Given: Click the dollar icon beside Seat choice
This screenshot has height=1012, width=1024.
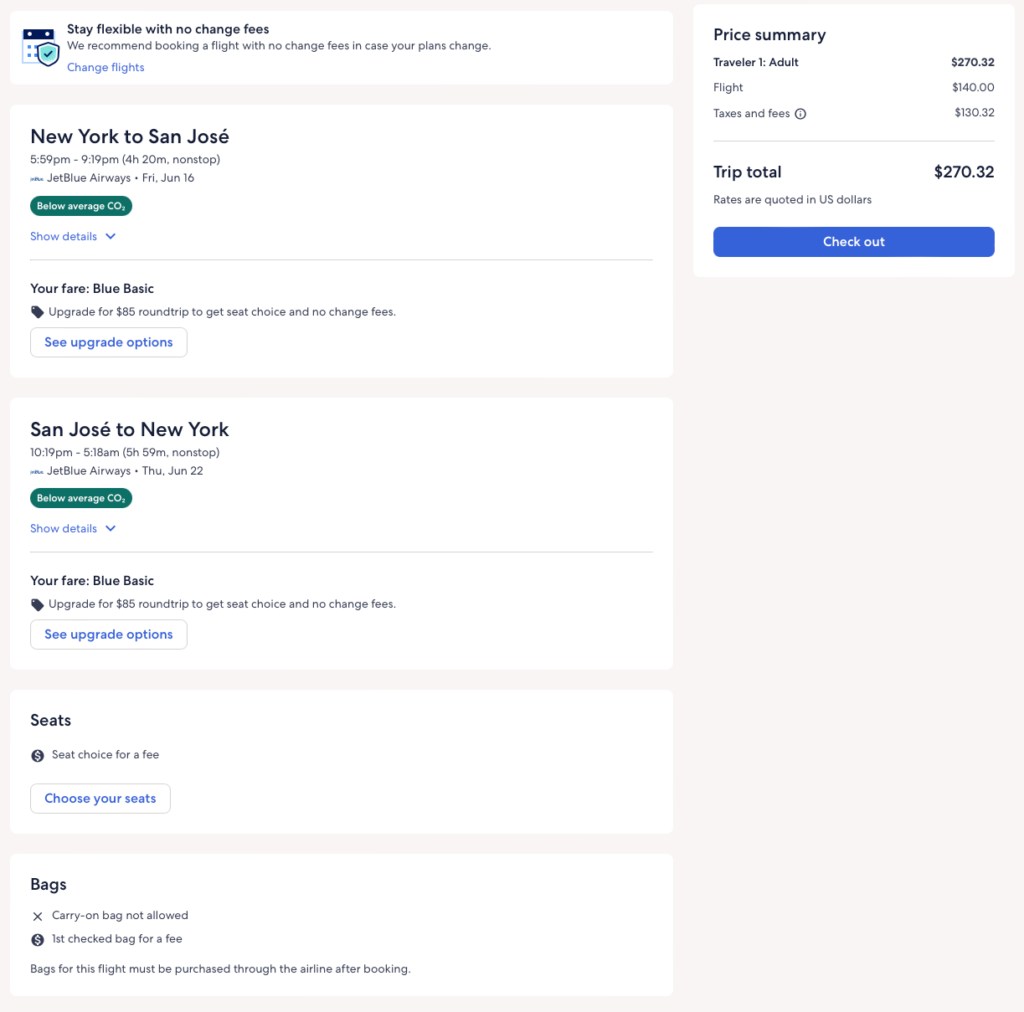Looking at the screenshot, I should (x=38, y=755).
